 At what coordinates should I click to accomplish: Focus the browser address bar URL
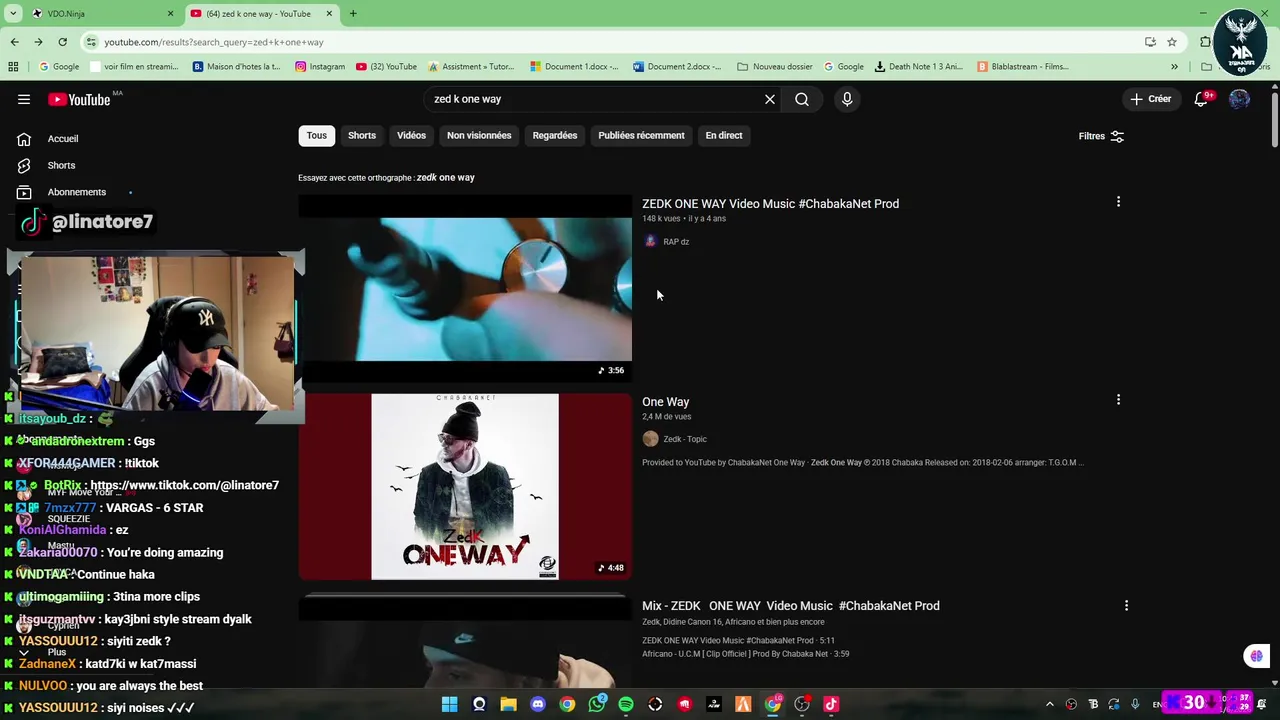[x=214, y=42]
